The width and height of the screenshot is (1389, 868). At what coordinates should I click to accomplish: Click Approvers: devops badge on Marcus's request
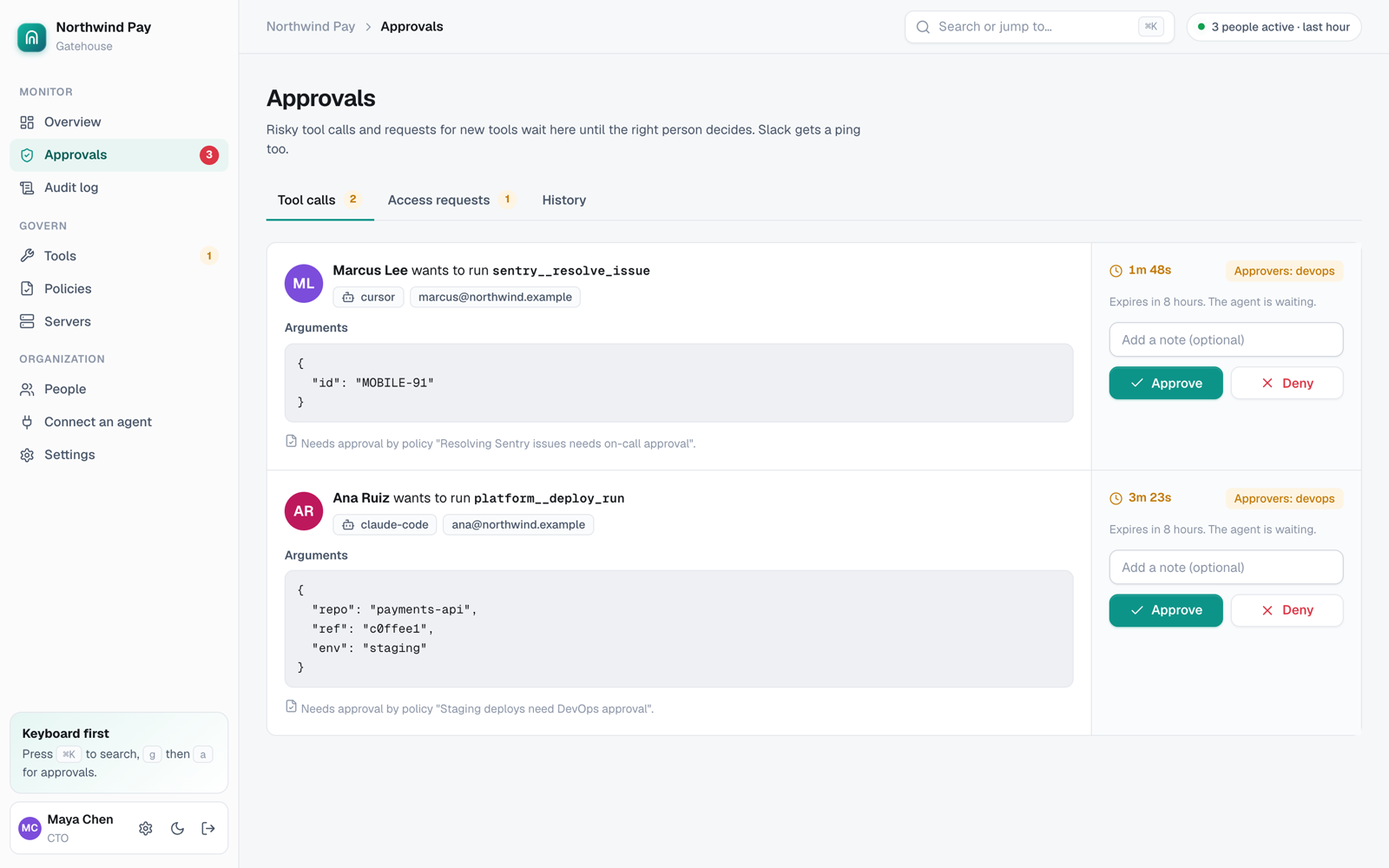click(1284, 271)
